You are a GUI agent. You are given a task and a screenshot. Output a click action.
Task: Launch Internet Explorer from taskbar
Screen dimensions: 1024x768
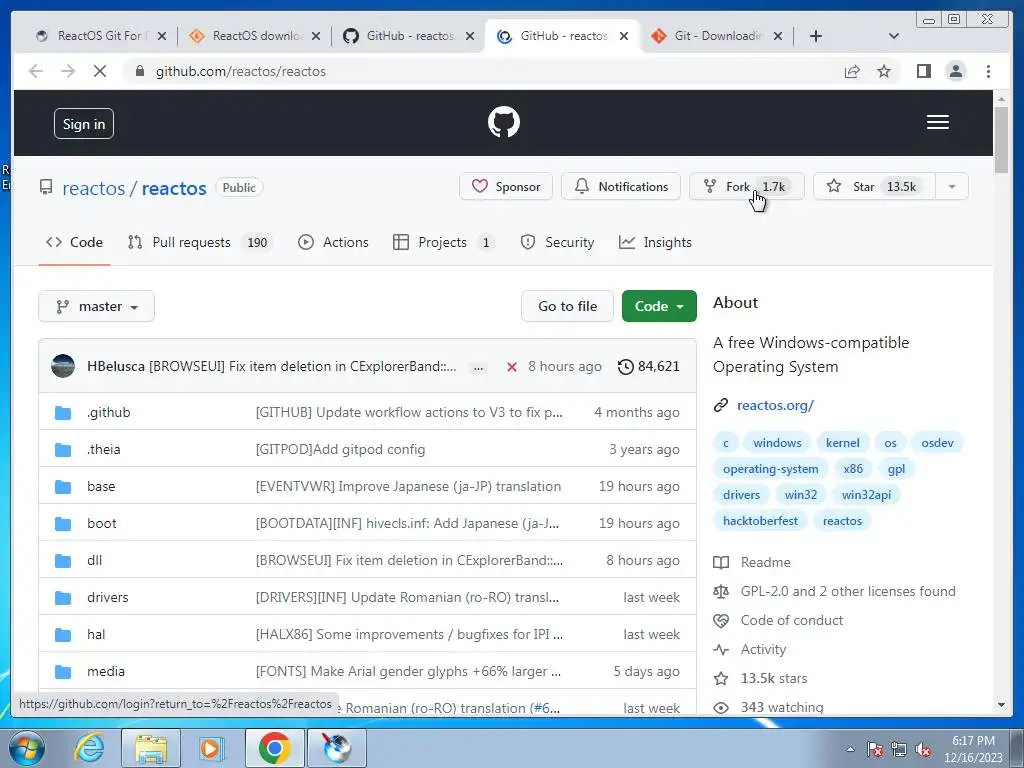pyautogui.click(x=88, y=747)
